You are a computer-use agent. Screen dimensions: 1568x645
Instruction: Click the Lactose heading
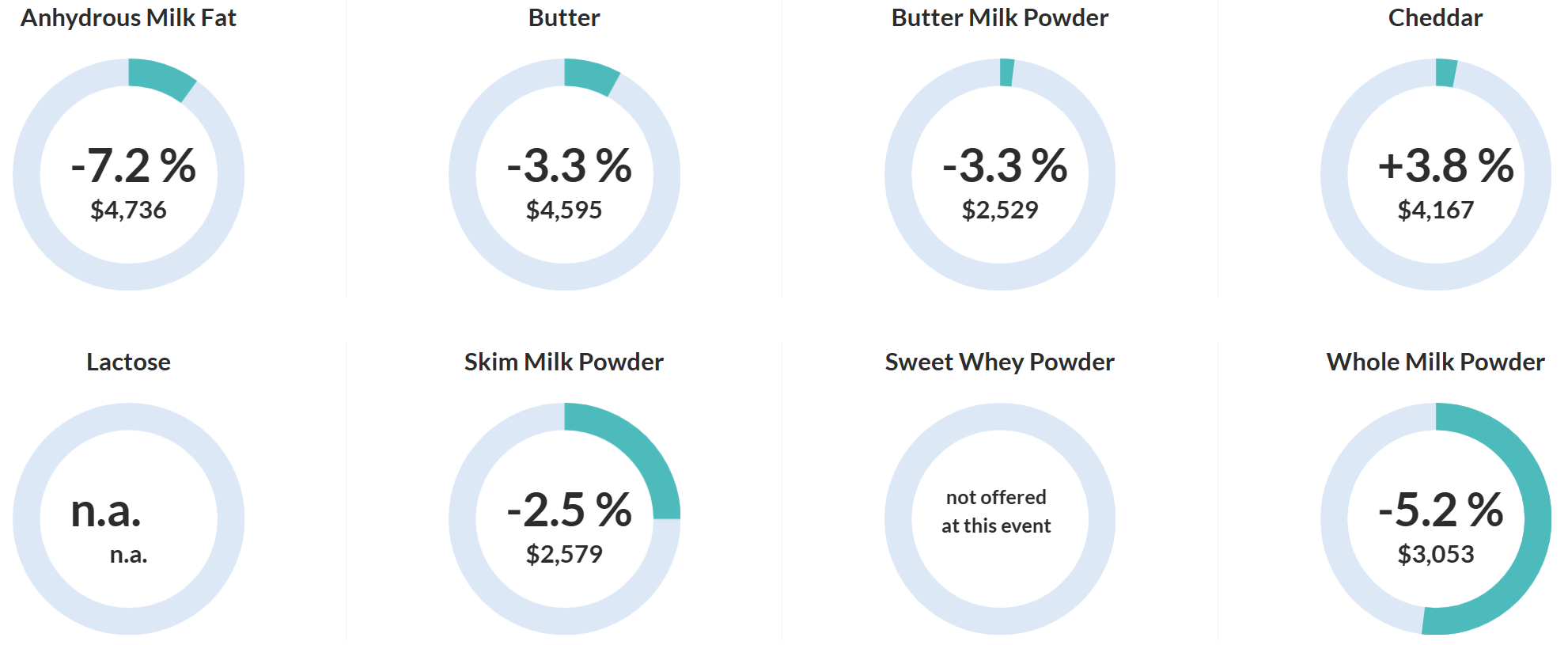tap(128, 362)
